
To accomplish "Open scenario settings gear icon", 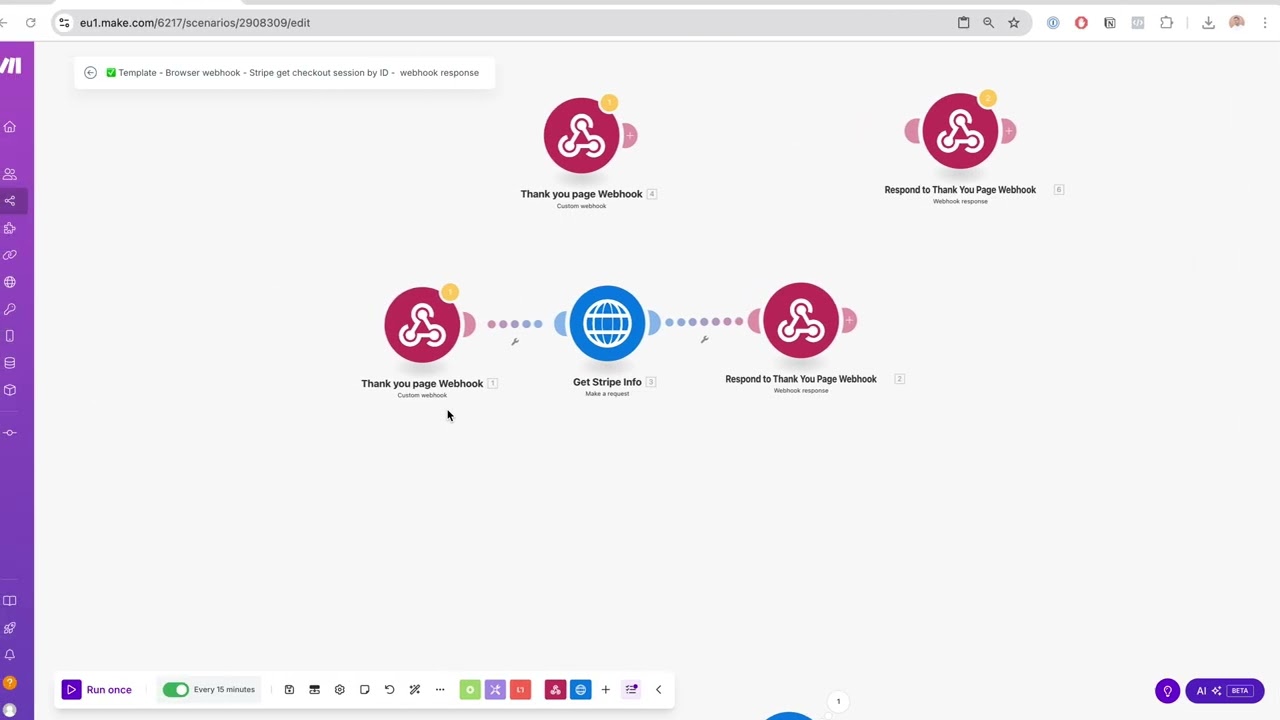I will pos(339,689).
